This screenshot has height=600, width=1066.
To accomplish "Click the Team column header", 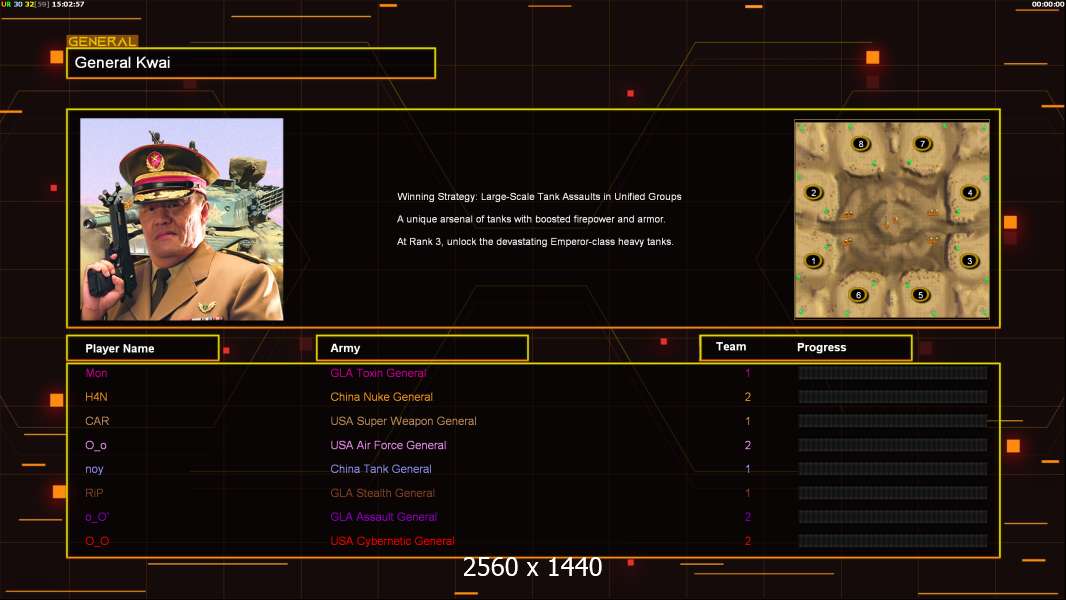I will (731, 347).
